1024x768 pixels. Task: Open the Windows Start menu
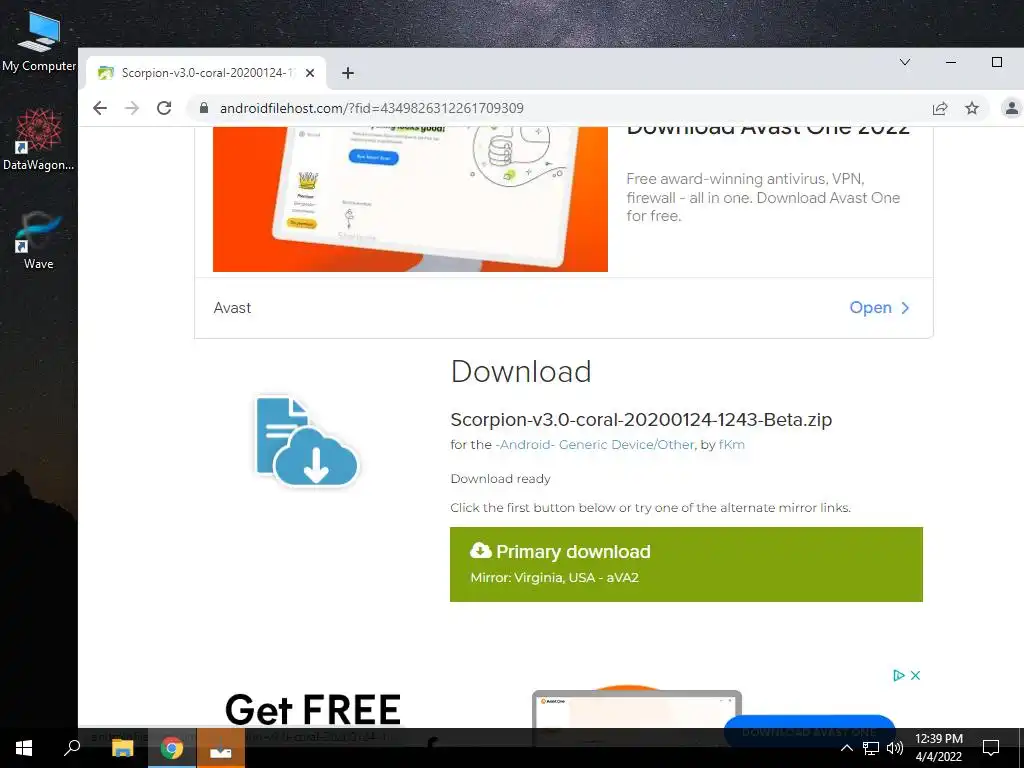[24, 748]
